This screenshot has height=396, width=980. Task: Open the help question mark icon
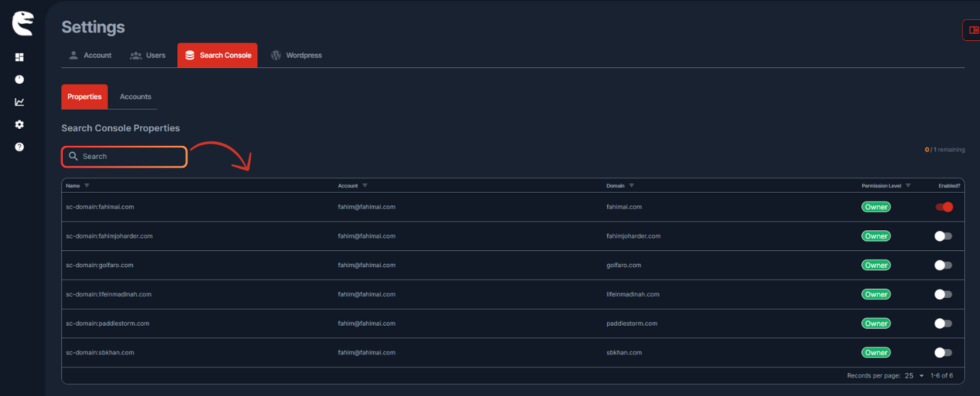(x=19, y=147)
